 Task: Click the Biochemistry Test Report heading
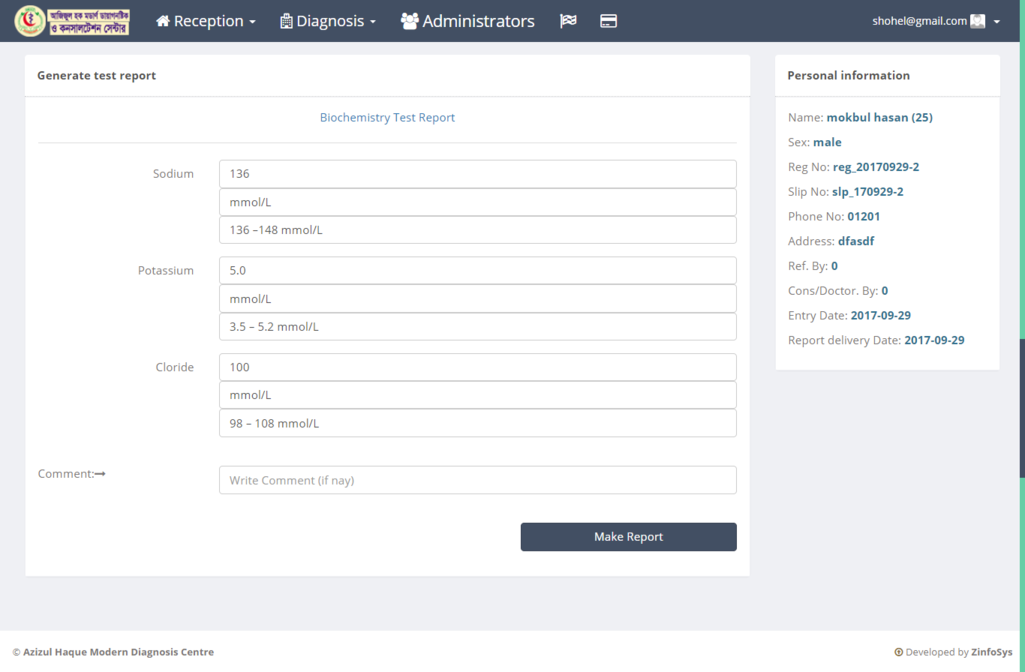(387, 118)
